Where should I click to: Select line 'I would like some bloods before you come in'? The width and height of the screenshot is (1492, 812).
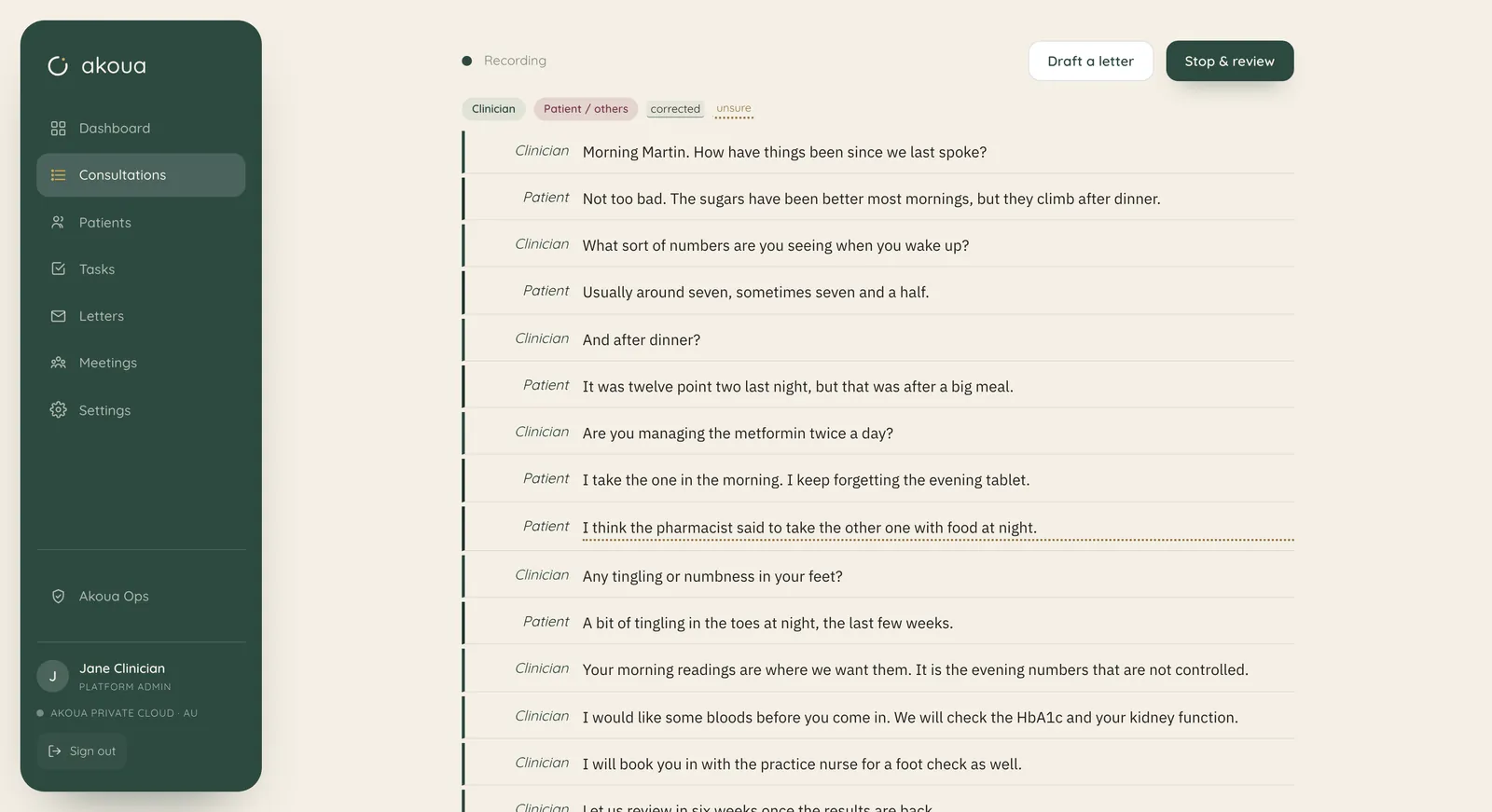tap(878, 717)
